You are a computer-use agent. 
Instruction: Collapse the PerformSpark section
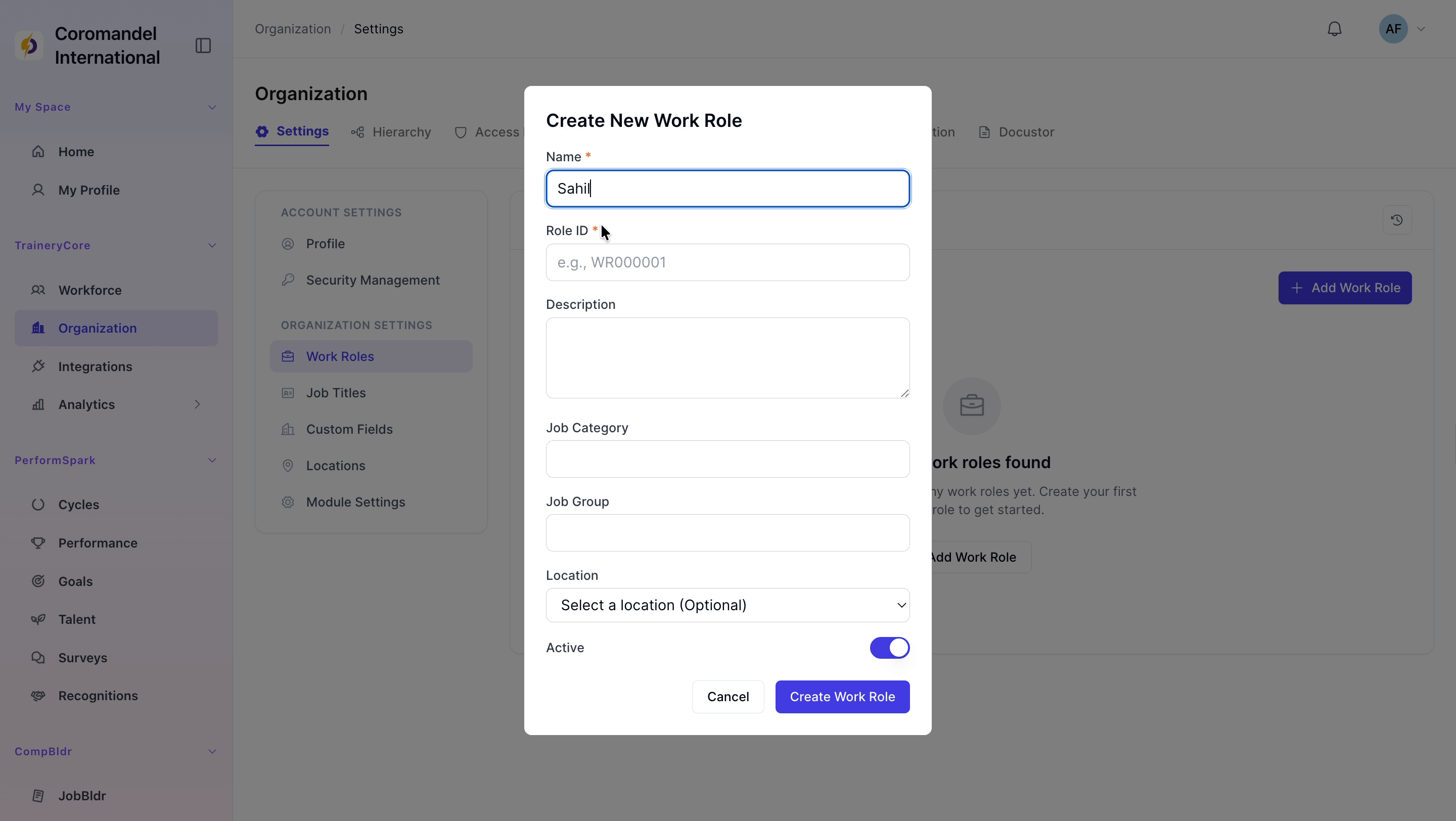(x=212, y=461)
